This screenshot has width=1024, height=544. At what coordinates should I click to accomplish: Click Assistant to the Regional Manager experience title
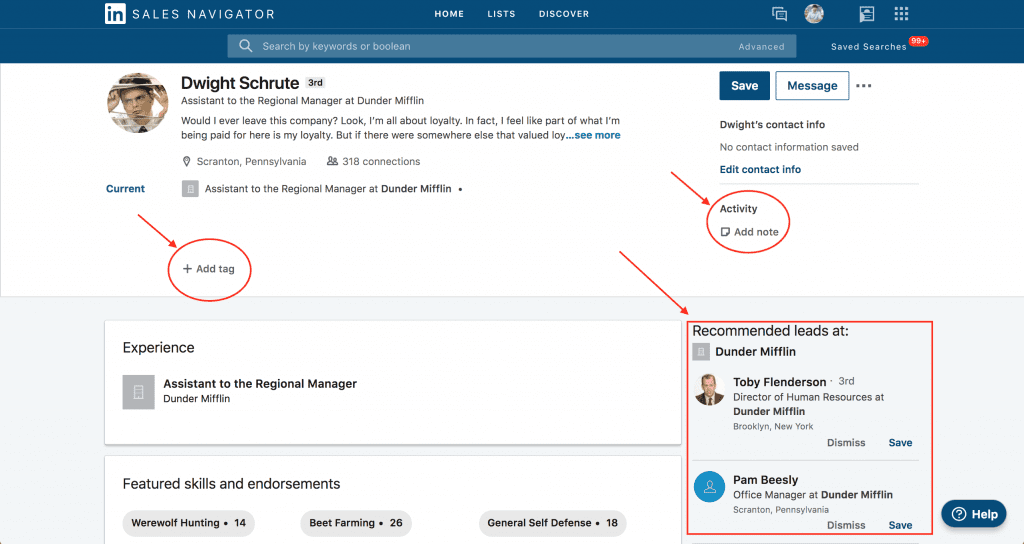[260, 383]
